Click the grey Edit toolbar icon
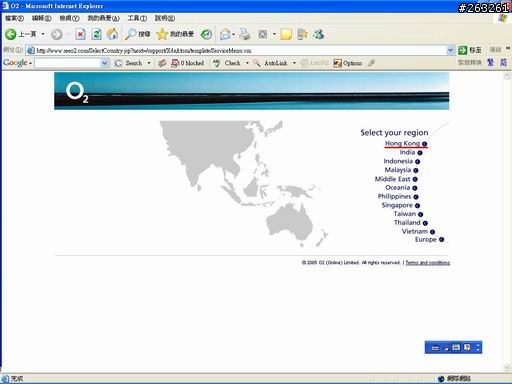This screenshot has width=512, height=384. click(263, 34)
